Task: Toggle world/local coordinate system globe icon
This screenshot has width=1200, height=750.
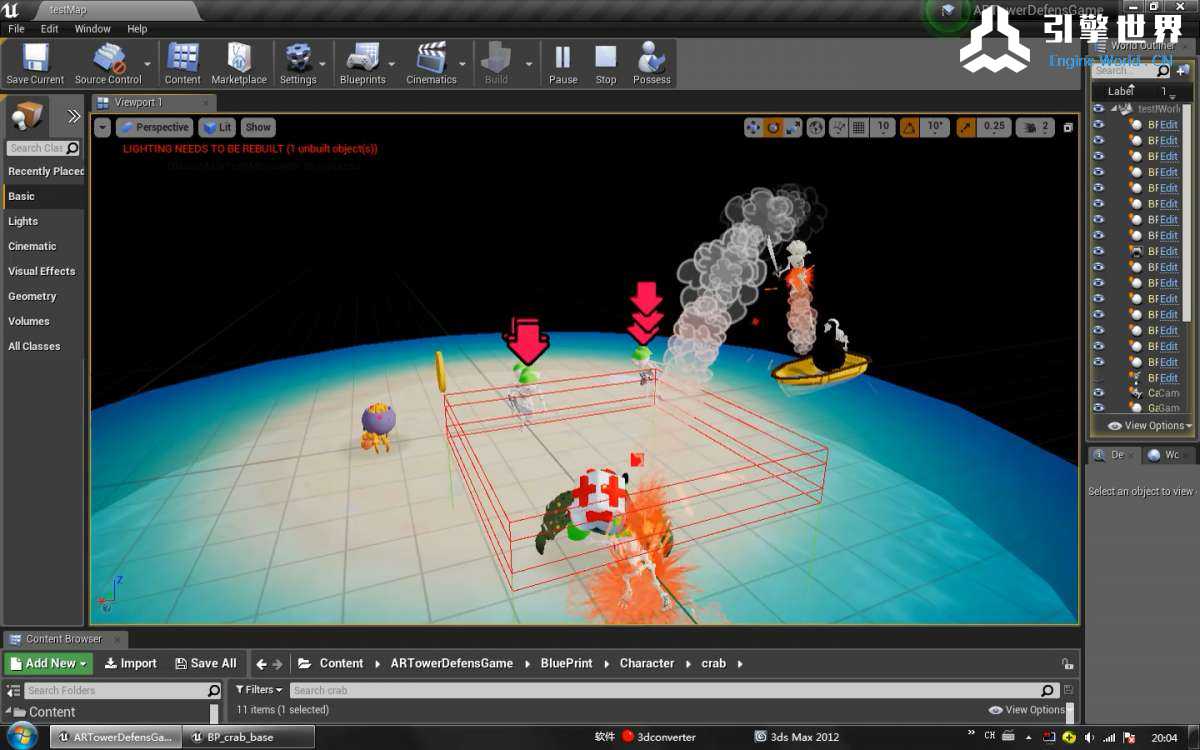Action: [816, 127]
